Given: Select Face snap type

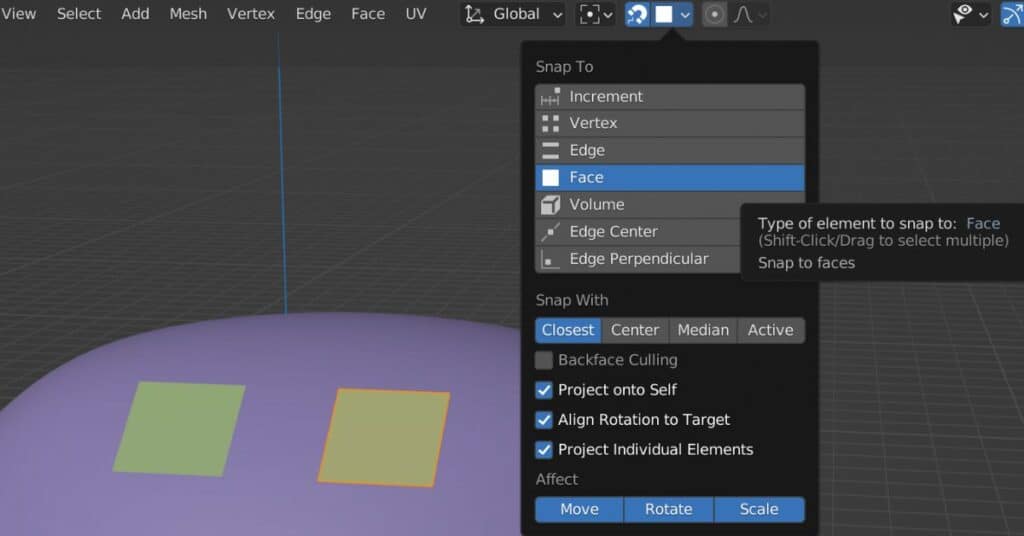Looking at the screenshot, I should [670, 178].
